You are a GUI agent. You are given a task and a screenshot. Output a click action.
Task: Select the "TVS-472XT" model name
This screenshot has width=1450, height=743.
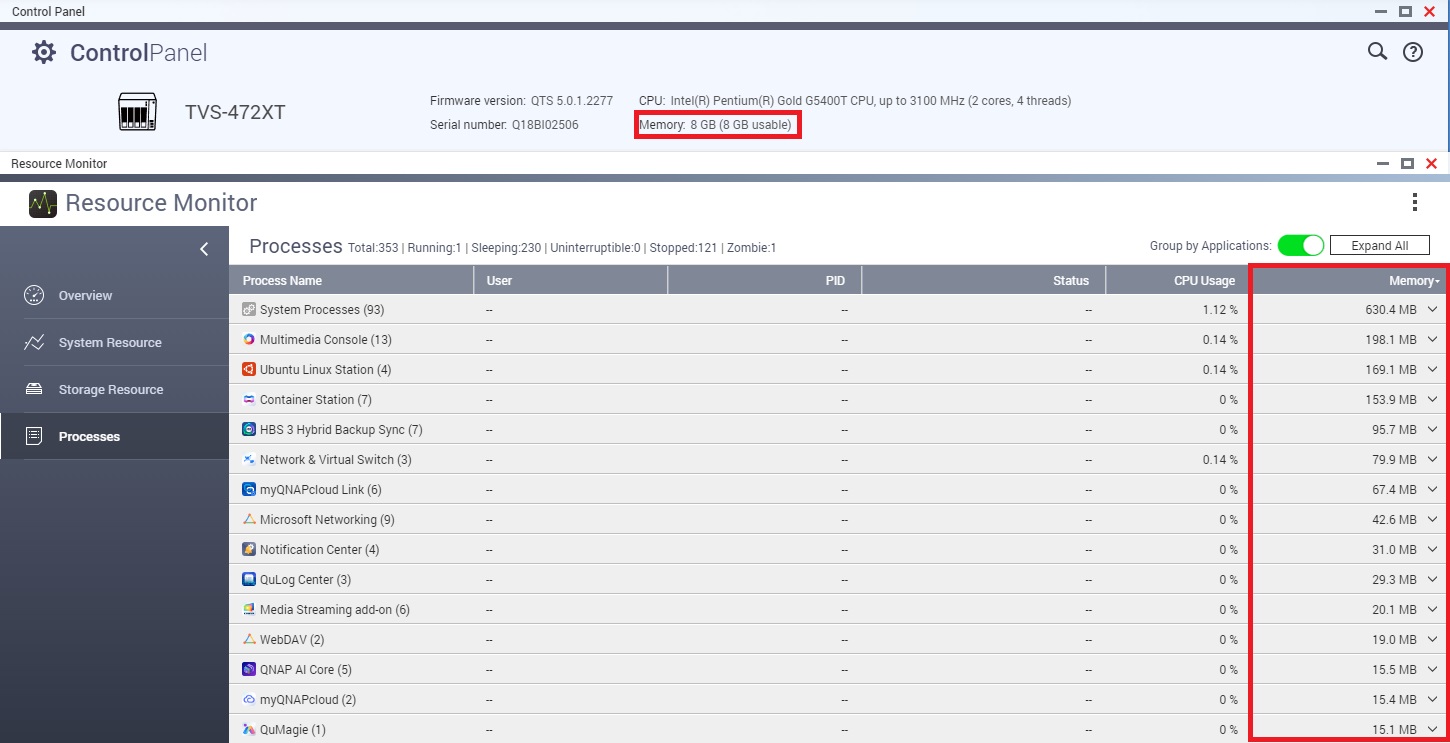point(235,112)
